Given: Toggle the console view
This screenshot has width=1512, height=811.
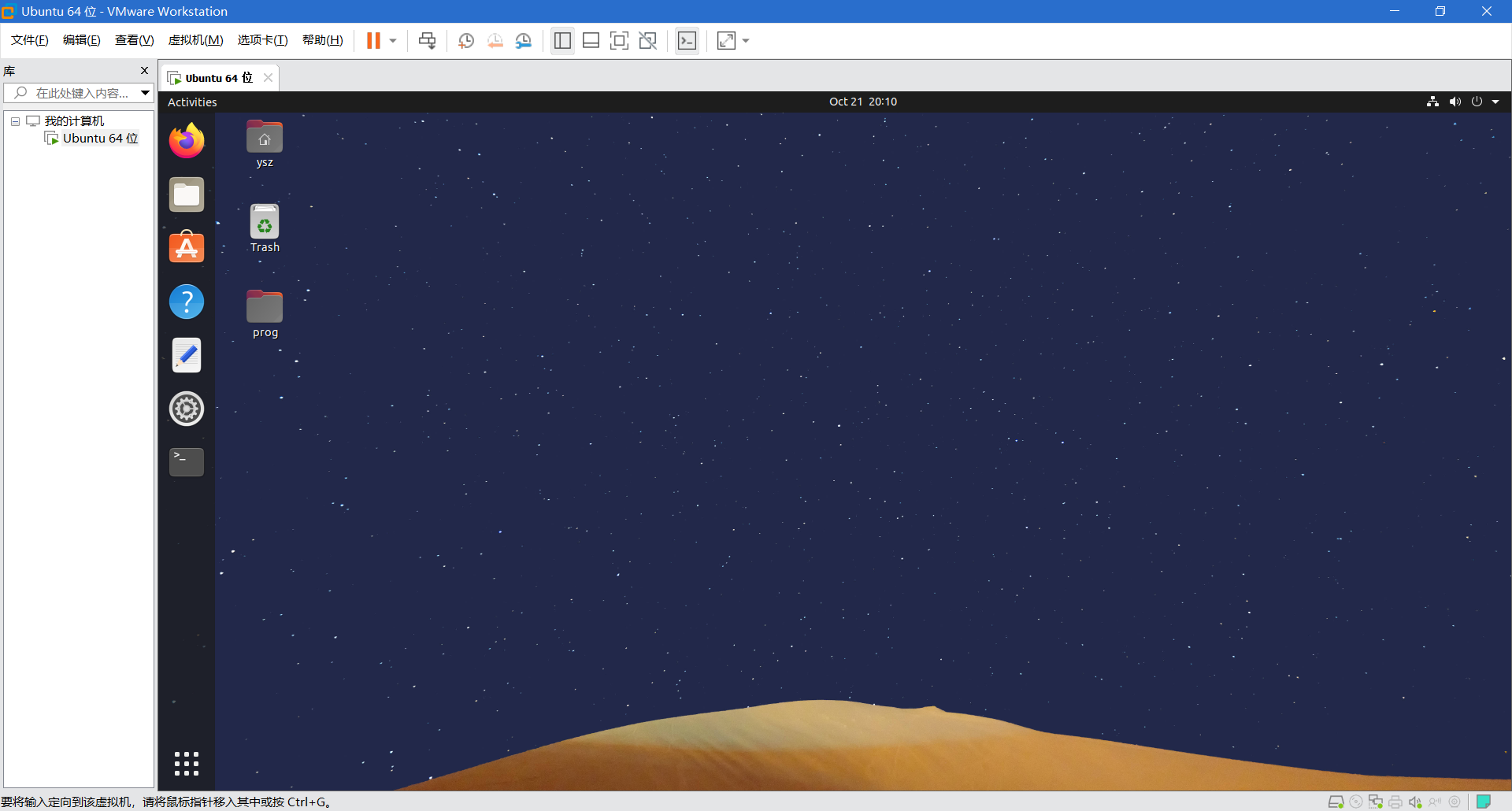Looking at the screenshot, I should (x=687, y=40).
